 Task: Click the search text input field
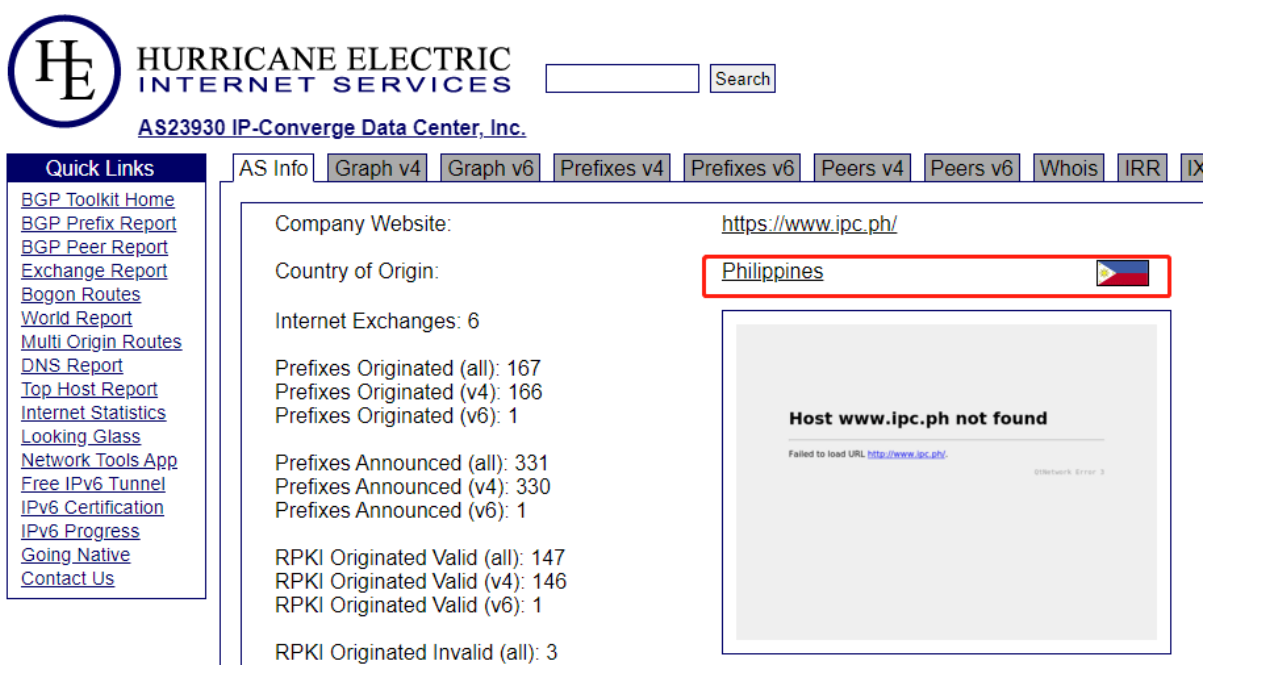[622, 79]
